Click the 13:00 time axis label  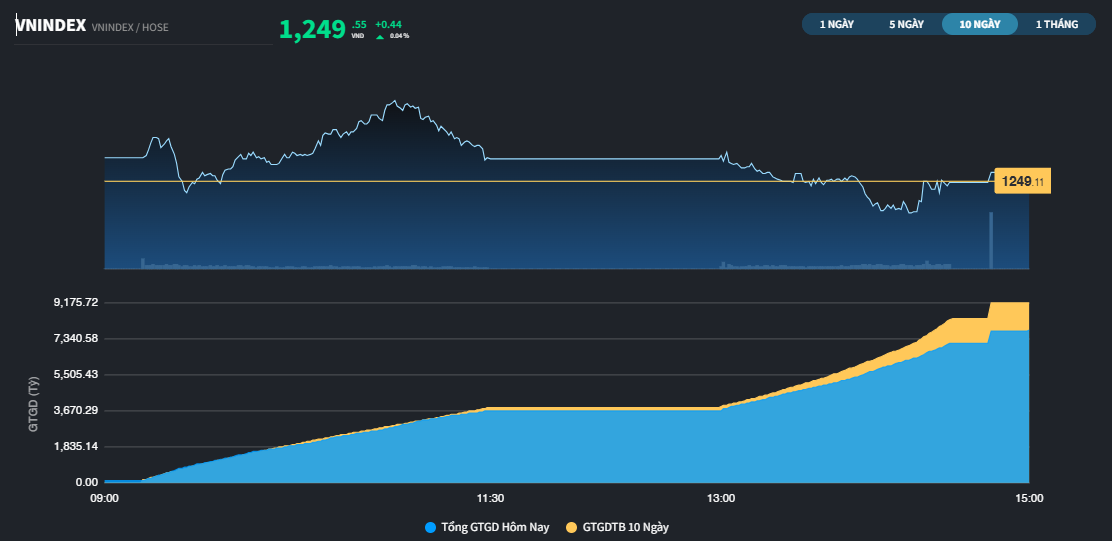point(720,498)
